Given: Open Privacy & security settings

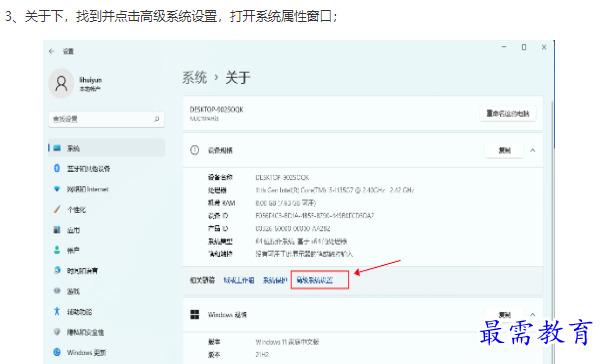Looking at the screenshot, I should (x=85, y=332).
